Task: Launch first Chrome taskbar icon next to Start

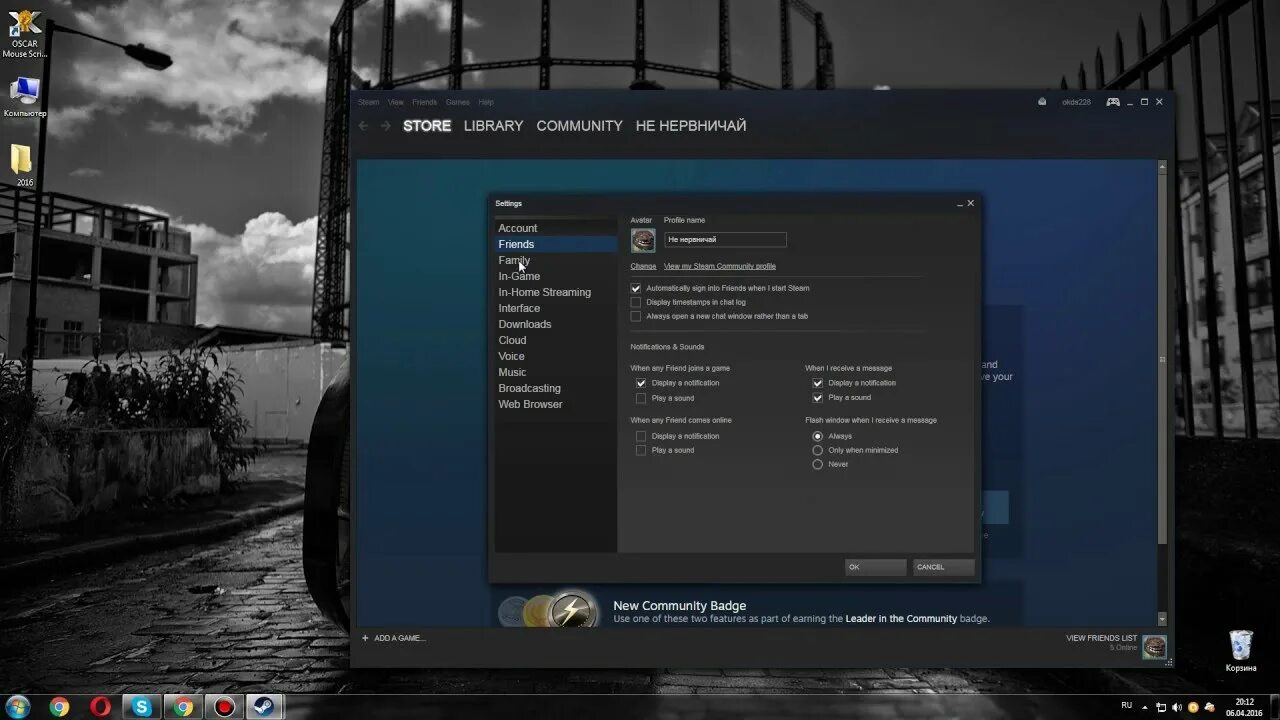Action: (x=60, y=707)
